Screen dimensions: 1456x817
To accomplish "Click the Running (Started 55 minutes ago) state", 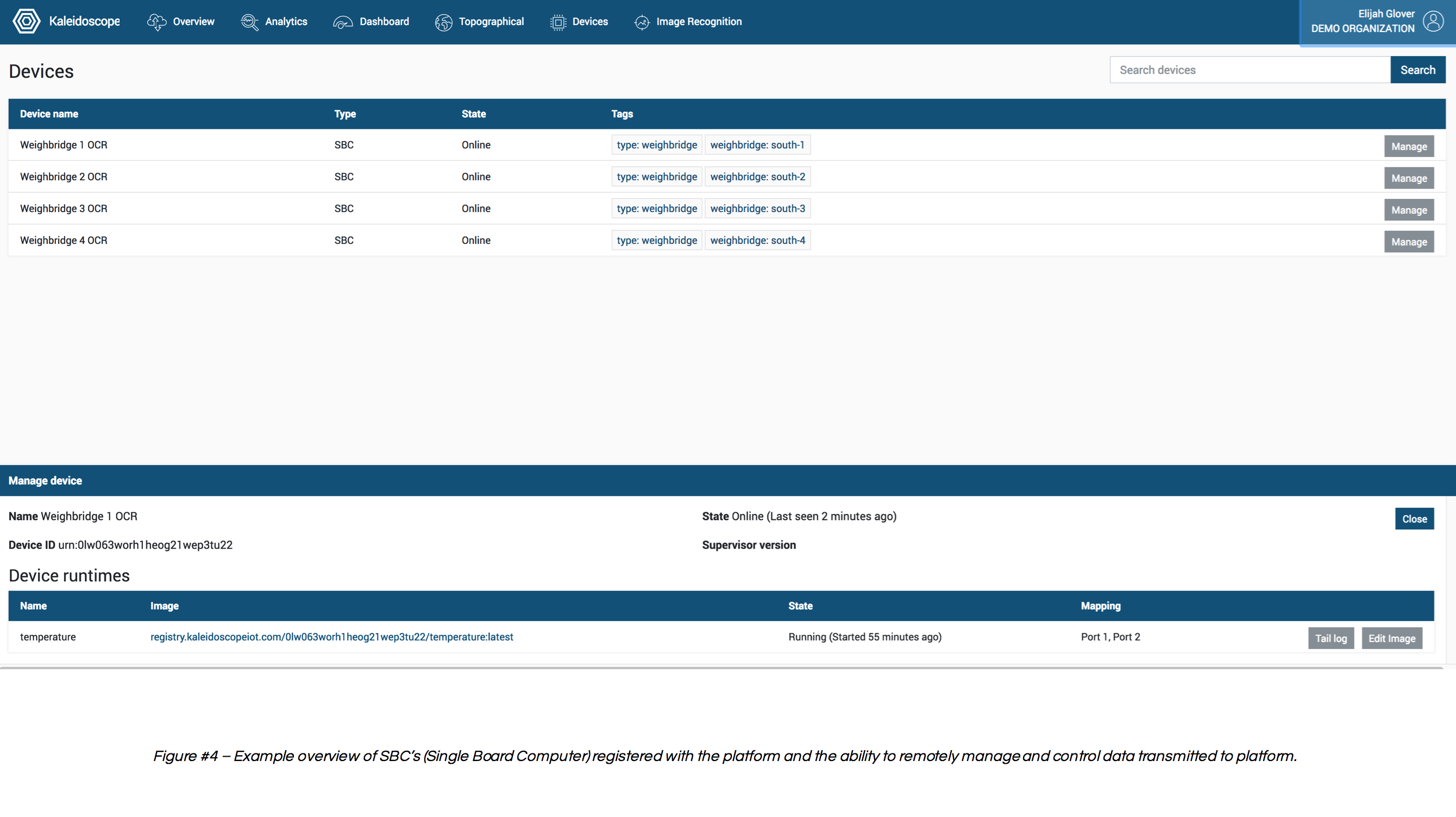I will pyautogui.click(x=865, y=637).
